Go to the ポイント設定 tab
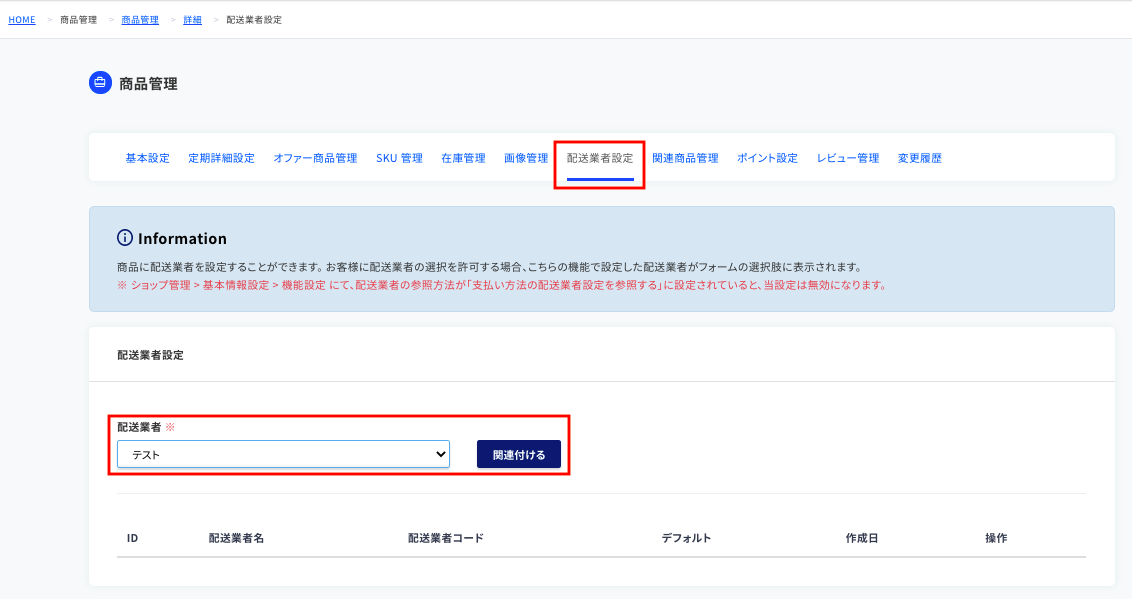The height and width of the screenshot is (599, 1132). click(x=767, y=158)
